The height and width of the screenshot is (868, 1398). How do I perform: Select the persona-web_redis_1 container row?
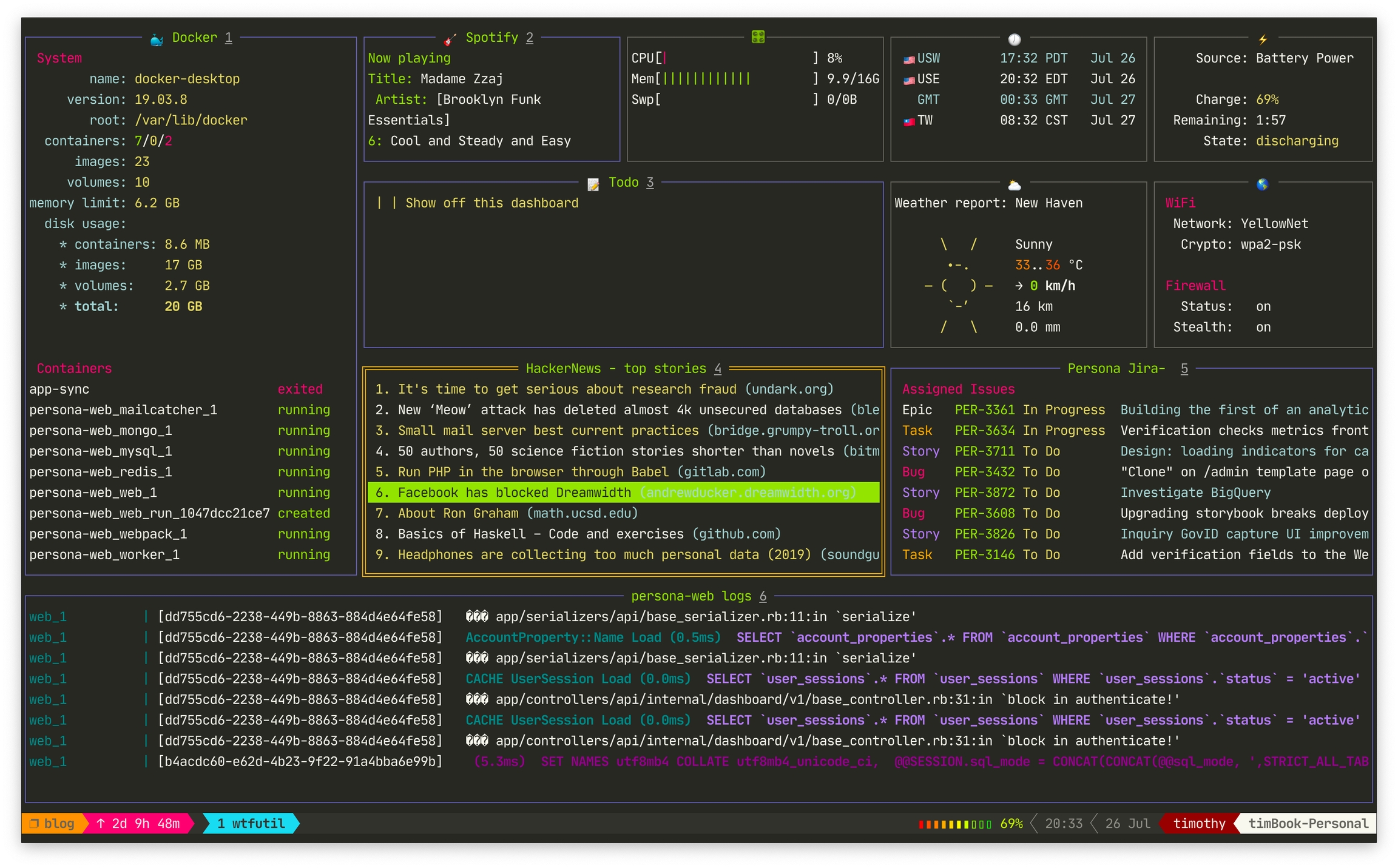click(101, 473)
